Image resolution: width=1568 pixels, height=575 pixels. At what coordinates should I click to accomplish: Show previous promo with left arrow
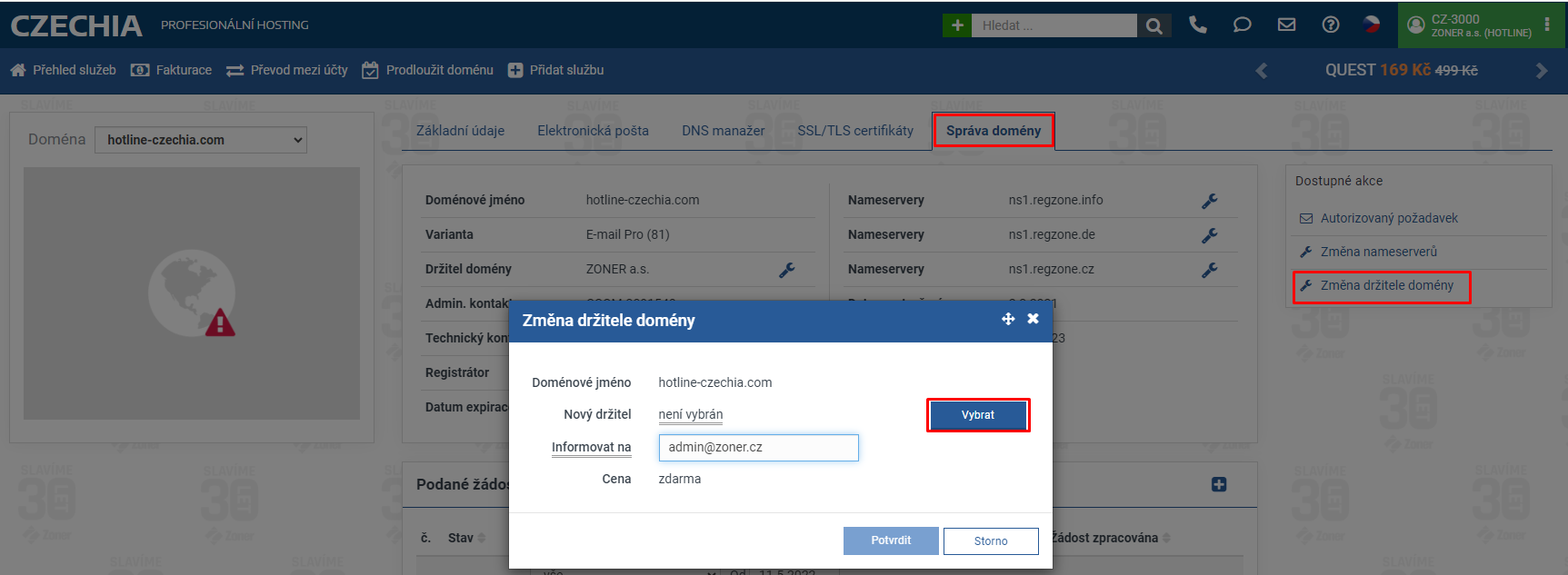[1262, 71]
